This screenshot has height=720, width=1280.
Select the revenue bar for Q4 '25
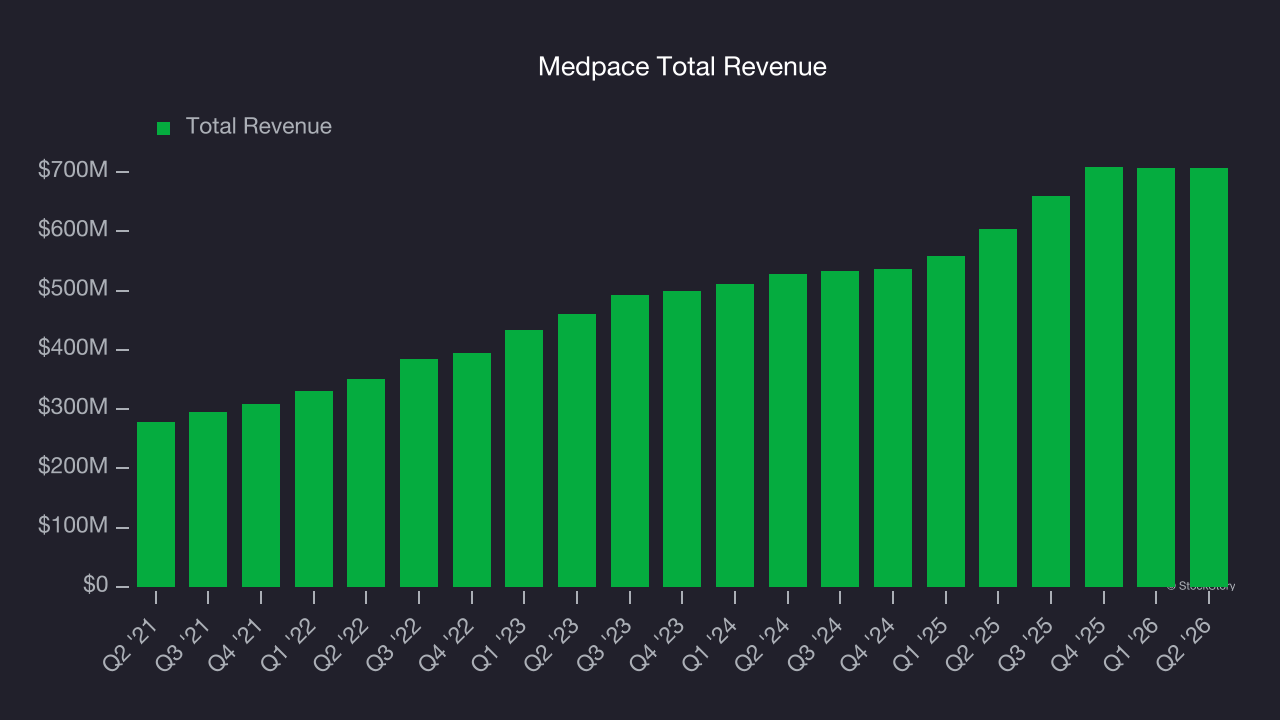click(1104, 377)
